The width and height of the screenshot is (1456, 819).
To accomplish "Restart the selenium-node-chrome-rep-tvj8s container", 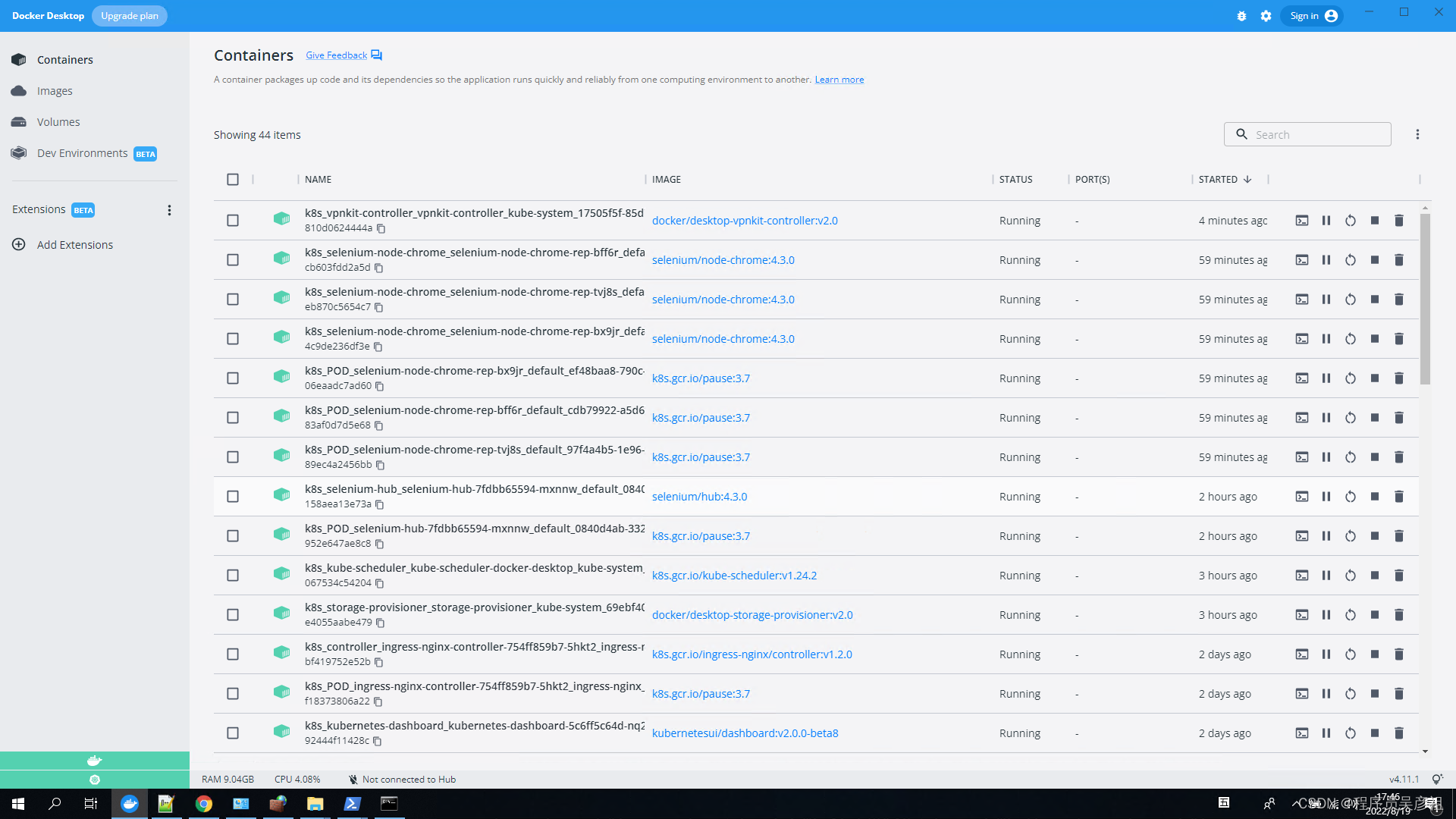I will click(1351, 300).
